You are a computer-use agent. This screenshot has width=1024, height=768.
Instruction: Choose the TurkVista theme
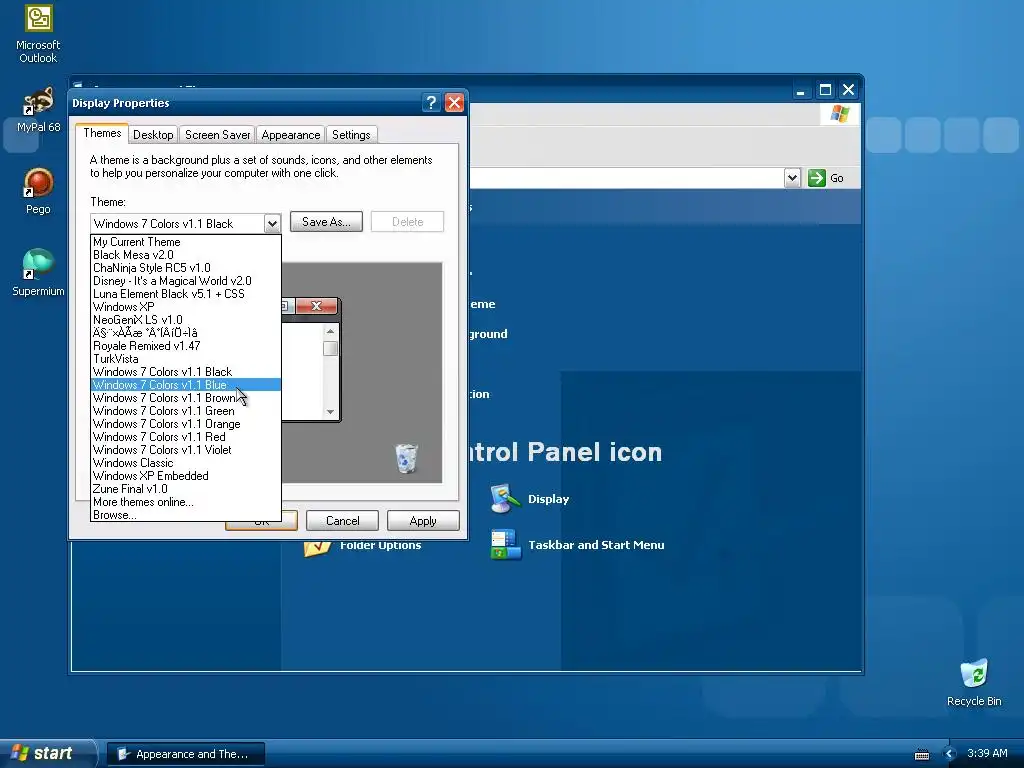[x=186, y=359]
